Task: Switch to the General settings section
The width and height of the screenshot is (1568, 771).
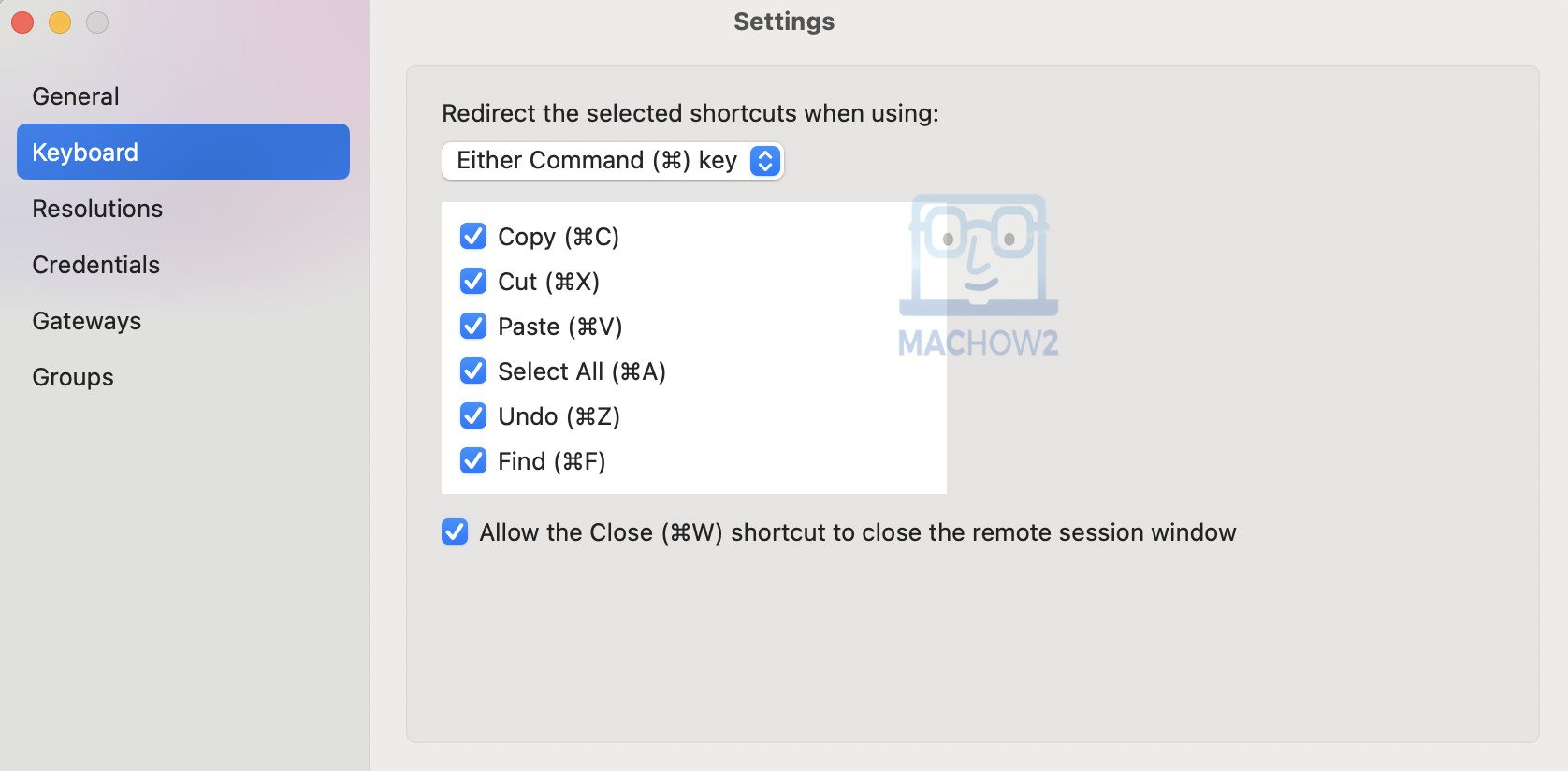Action: click(76, 95)
